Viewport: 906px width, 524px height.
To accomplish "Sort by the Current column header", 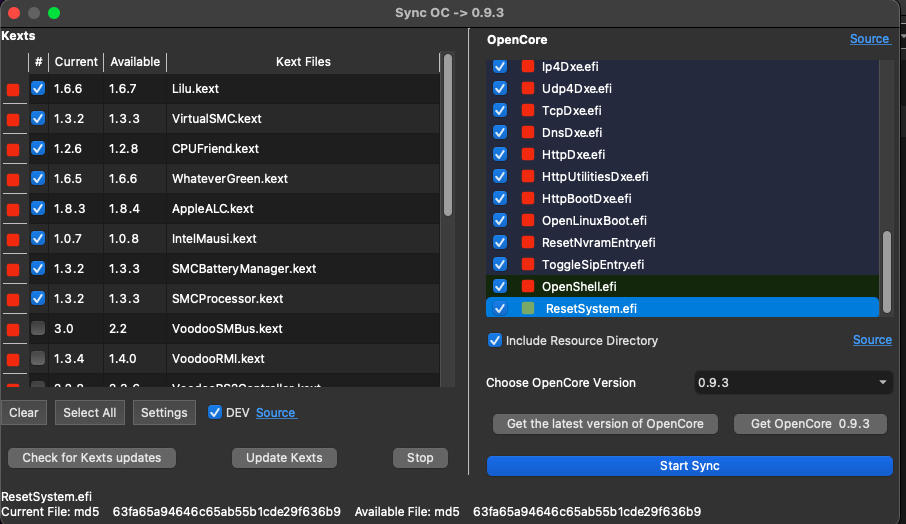I will [x=76, y=62].
